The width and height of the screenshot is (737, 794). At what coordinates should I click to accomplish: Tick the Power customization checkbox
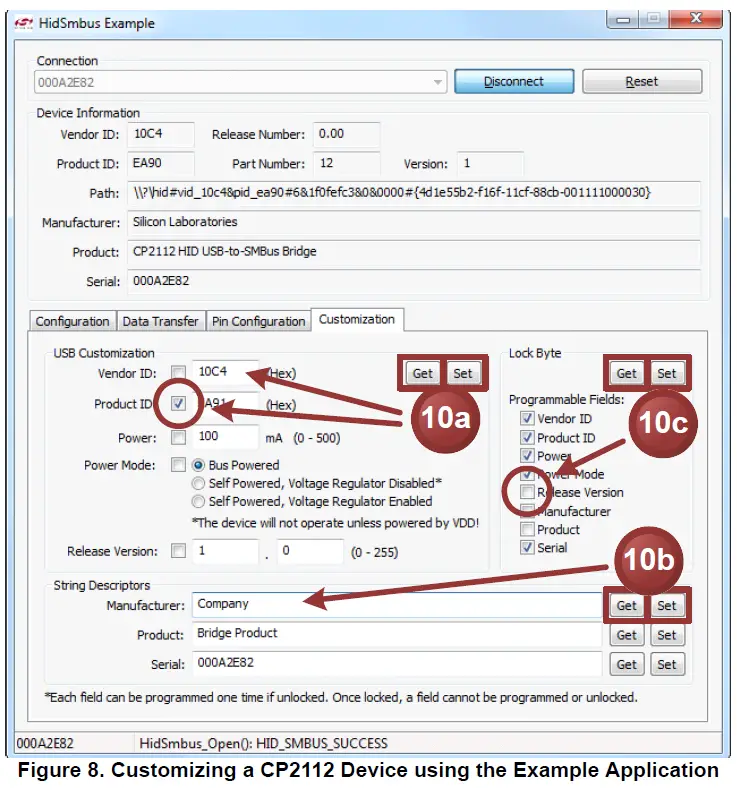[178, 438]
